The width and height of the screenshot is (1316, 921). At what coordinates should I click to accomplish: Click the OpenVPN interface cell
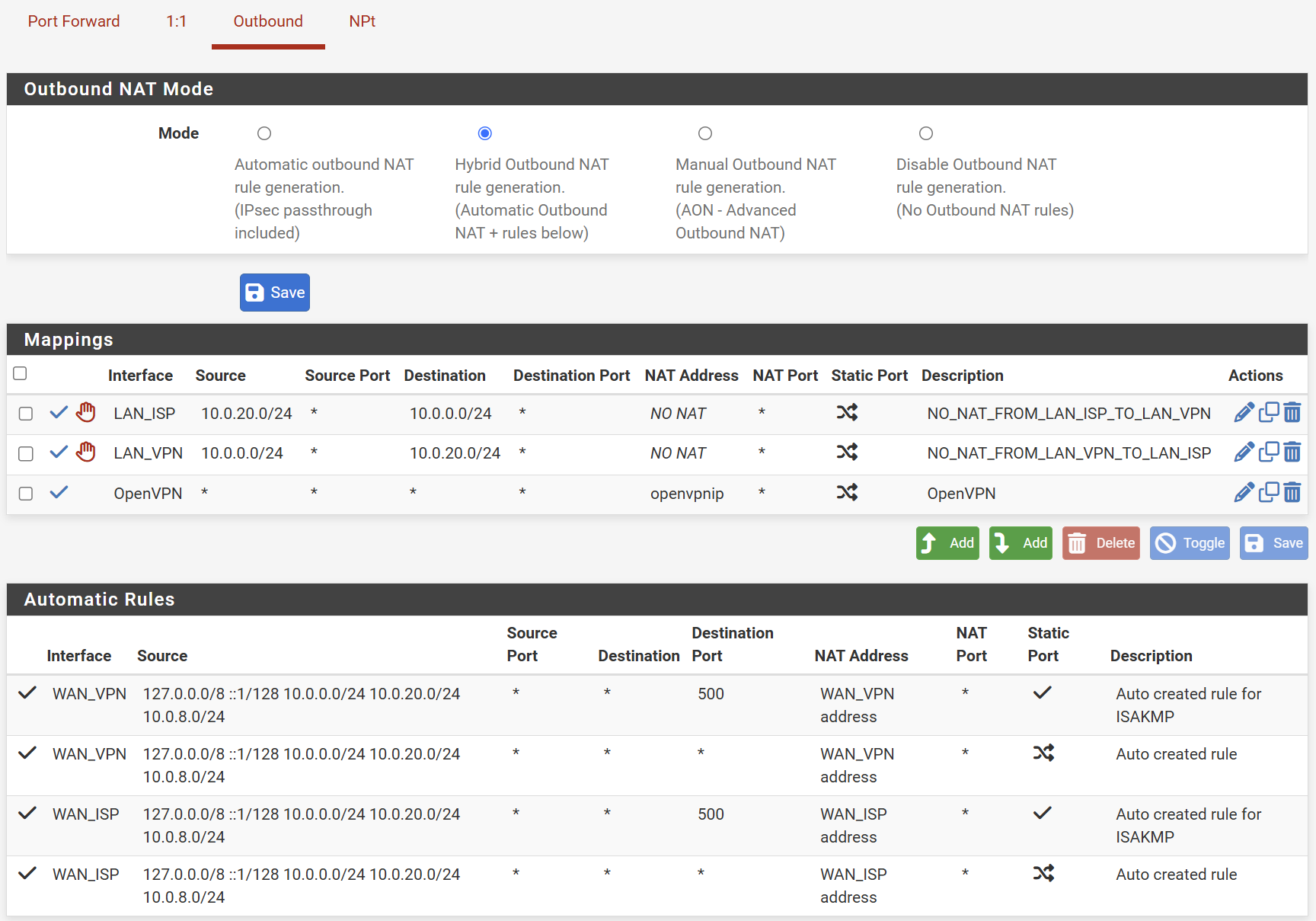[x=148, y=494]
